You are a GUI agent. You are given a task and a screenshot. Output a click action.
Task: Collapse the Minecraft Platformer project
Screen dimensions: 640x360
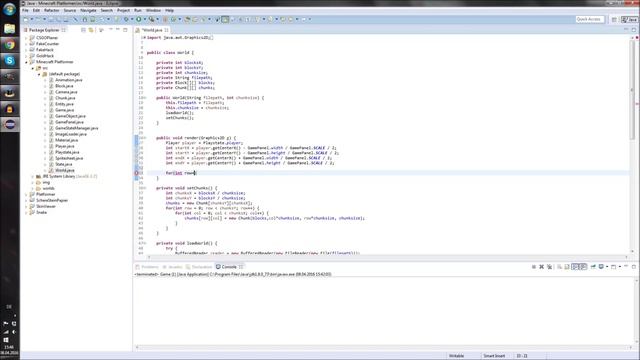pyautogui.click(x=27, y=62)
